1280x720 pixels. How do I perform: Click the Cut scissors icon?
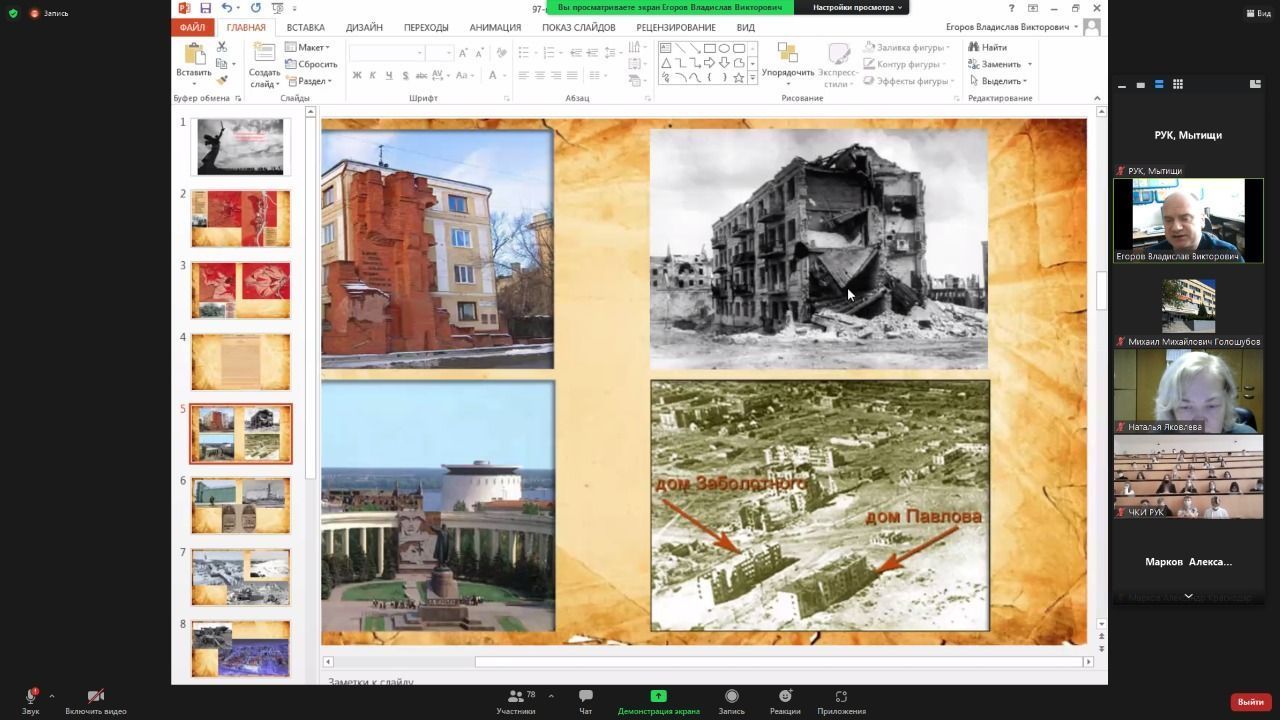(x=222, y=47)
